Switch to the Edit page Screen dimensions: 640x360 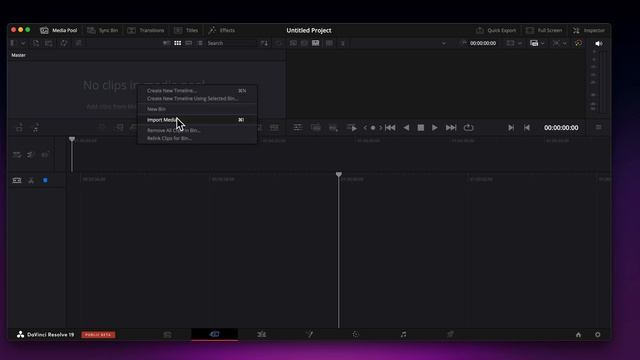[x=262, y=334]
